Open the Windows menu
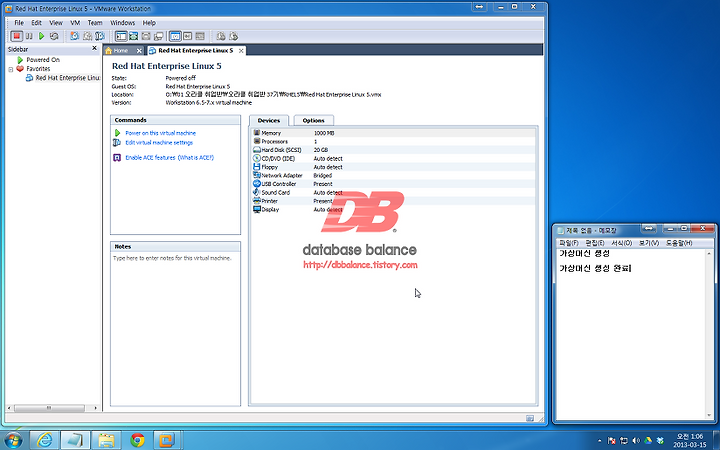Image resolution: width=720 pixels, height=450 pixels. [x=123, y=22]
